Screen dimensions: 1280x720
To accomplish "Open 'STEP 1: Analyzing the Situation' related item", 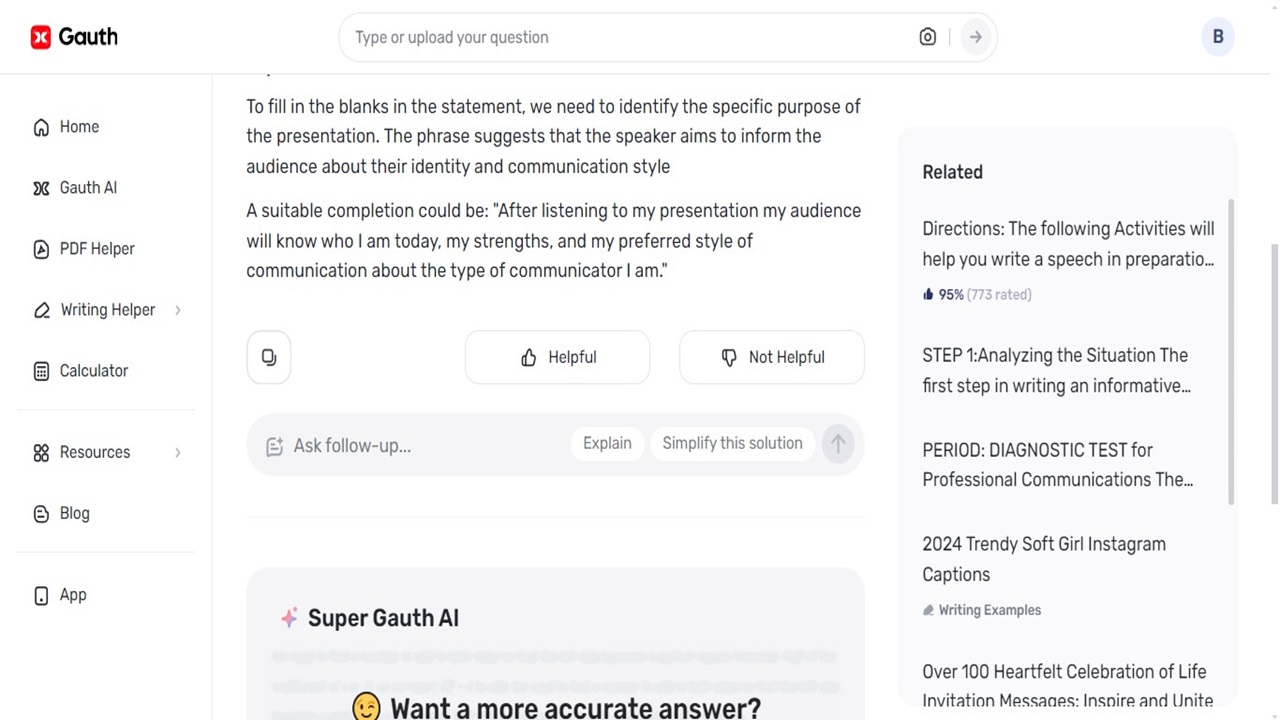I will 1055,370.
